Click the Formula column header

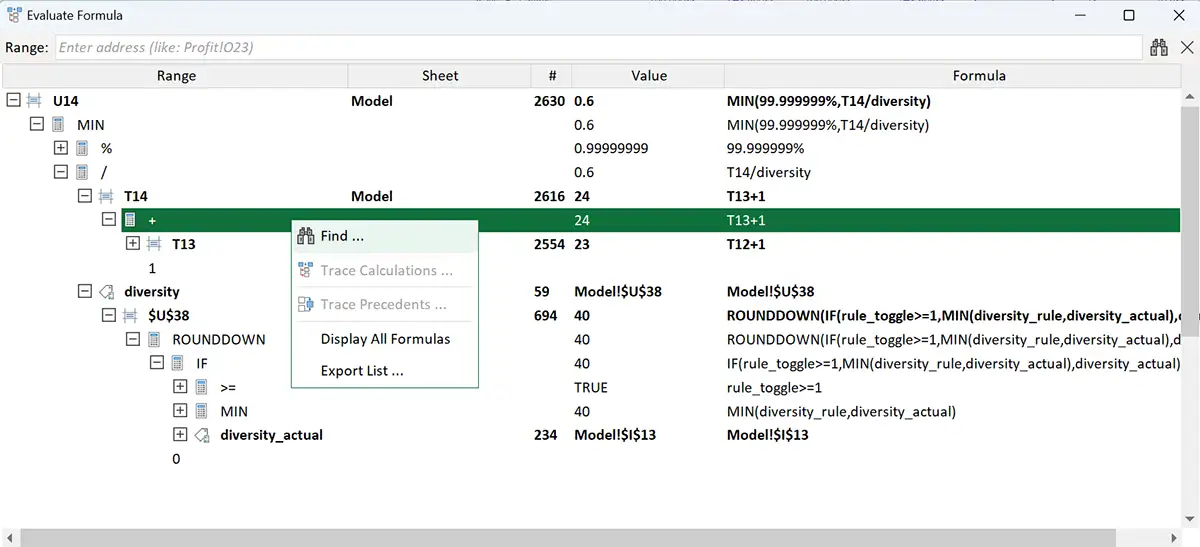(x=979, y=76)
